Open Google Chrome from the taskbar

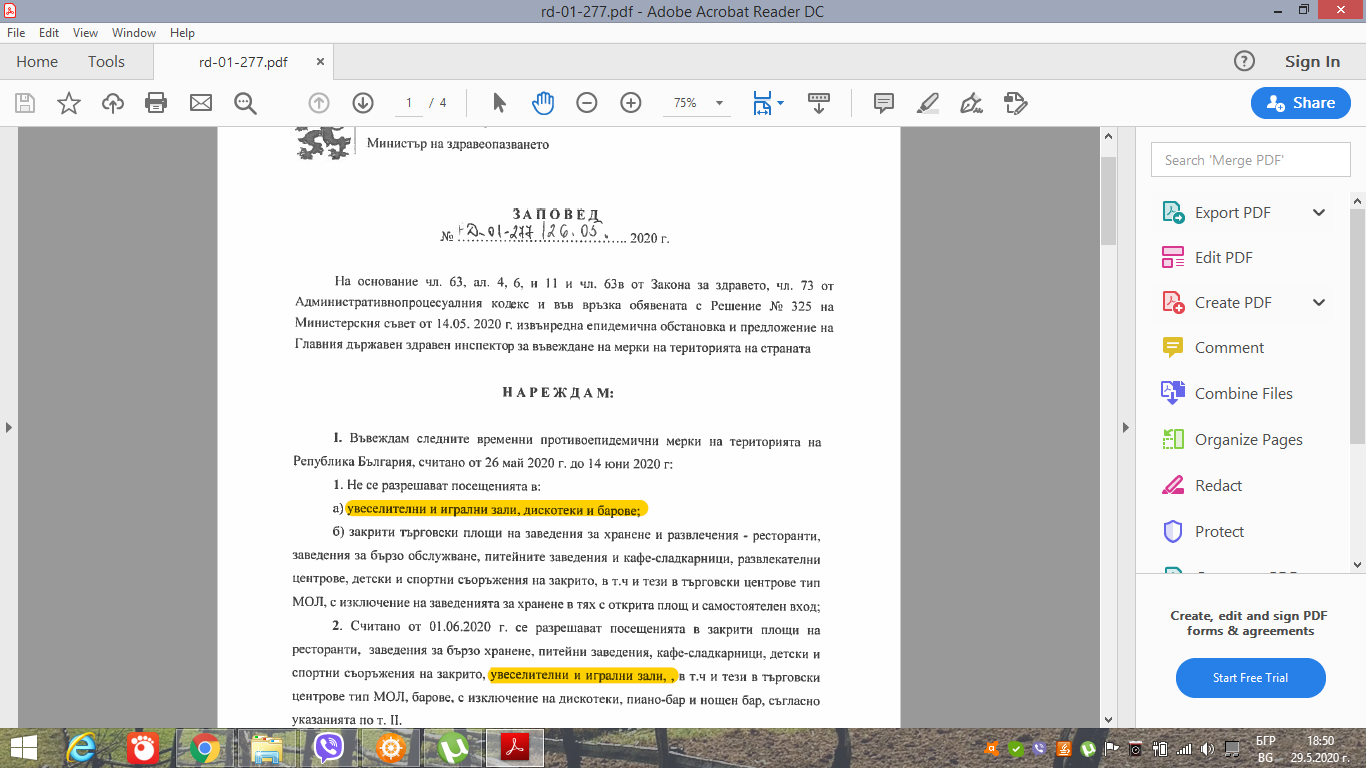(x=206, y=747)
